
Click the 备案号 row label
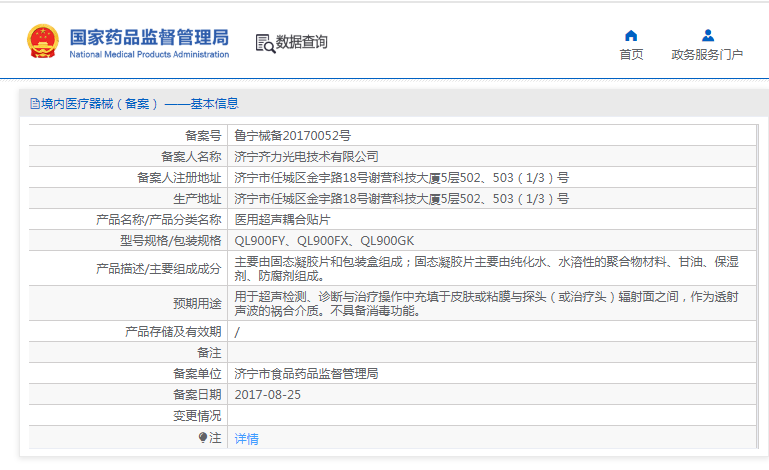coord(203,135)
